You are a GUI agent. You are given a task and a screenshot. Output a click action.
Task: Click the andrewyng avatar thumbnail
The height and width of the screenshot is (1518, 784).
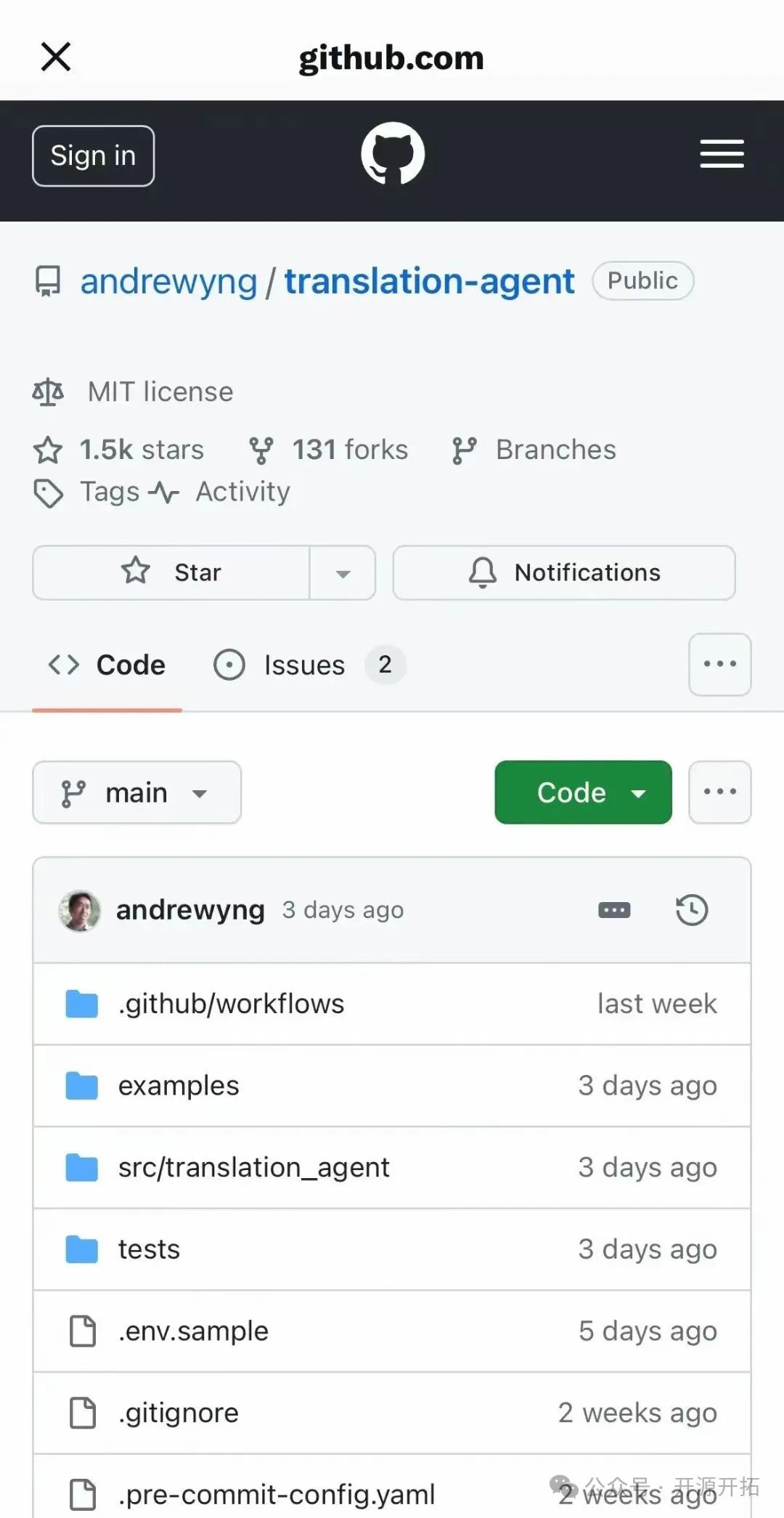point(80,910)
